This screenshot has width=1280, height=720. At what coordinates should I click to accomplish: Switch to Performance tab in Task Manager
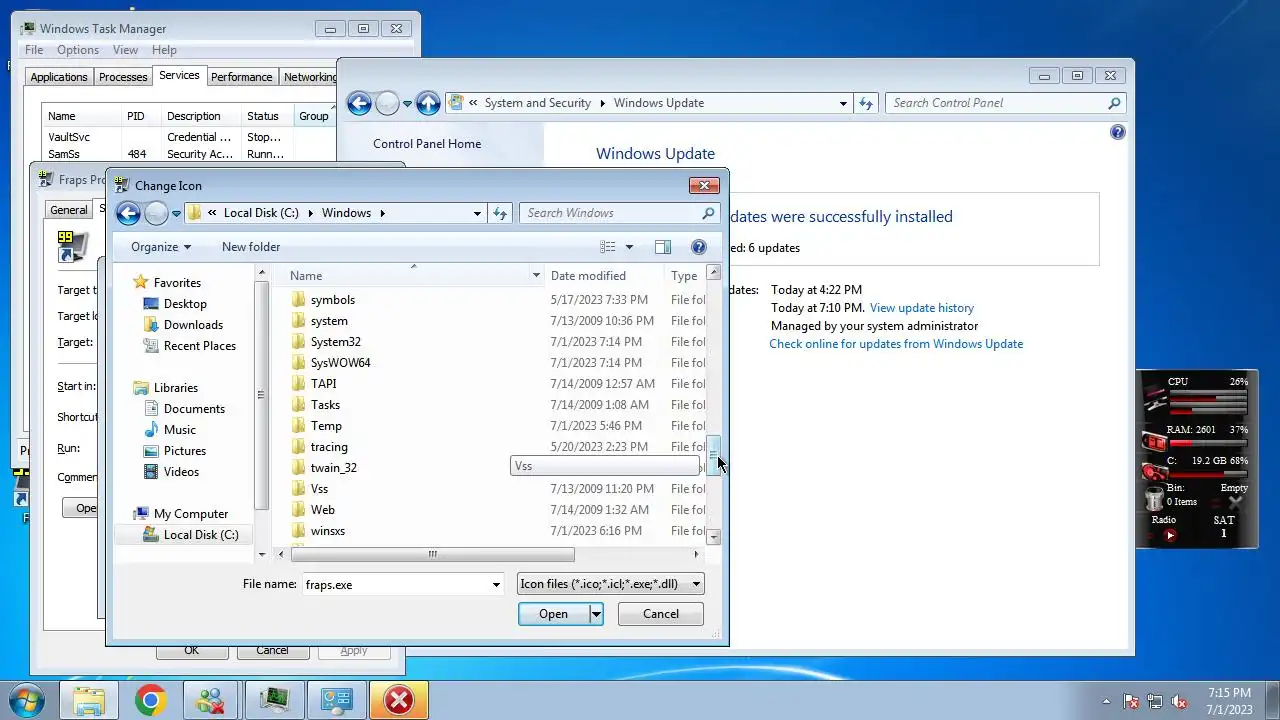click(x=241, y=77)
